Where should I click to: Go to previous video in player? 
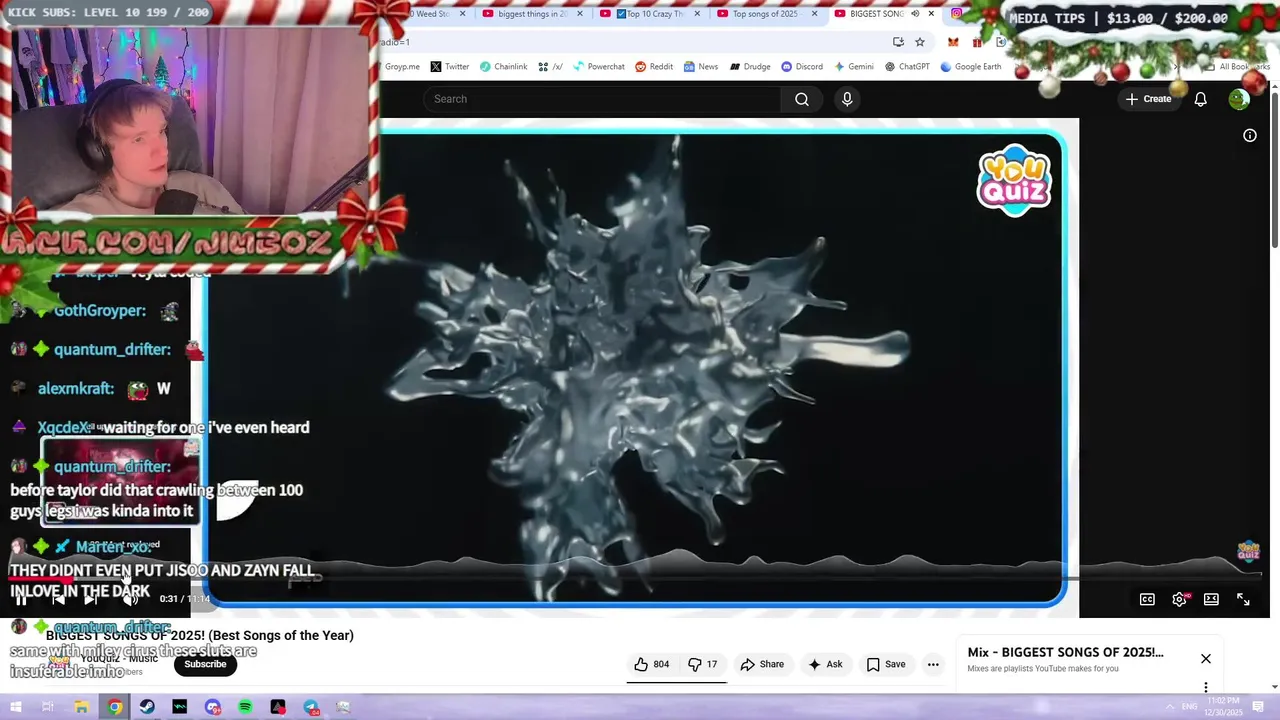57,599
